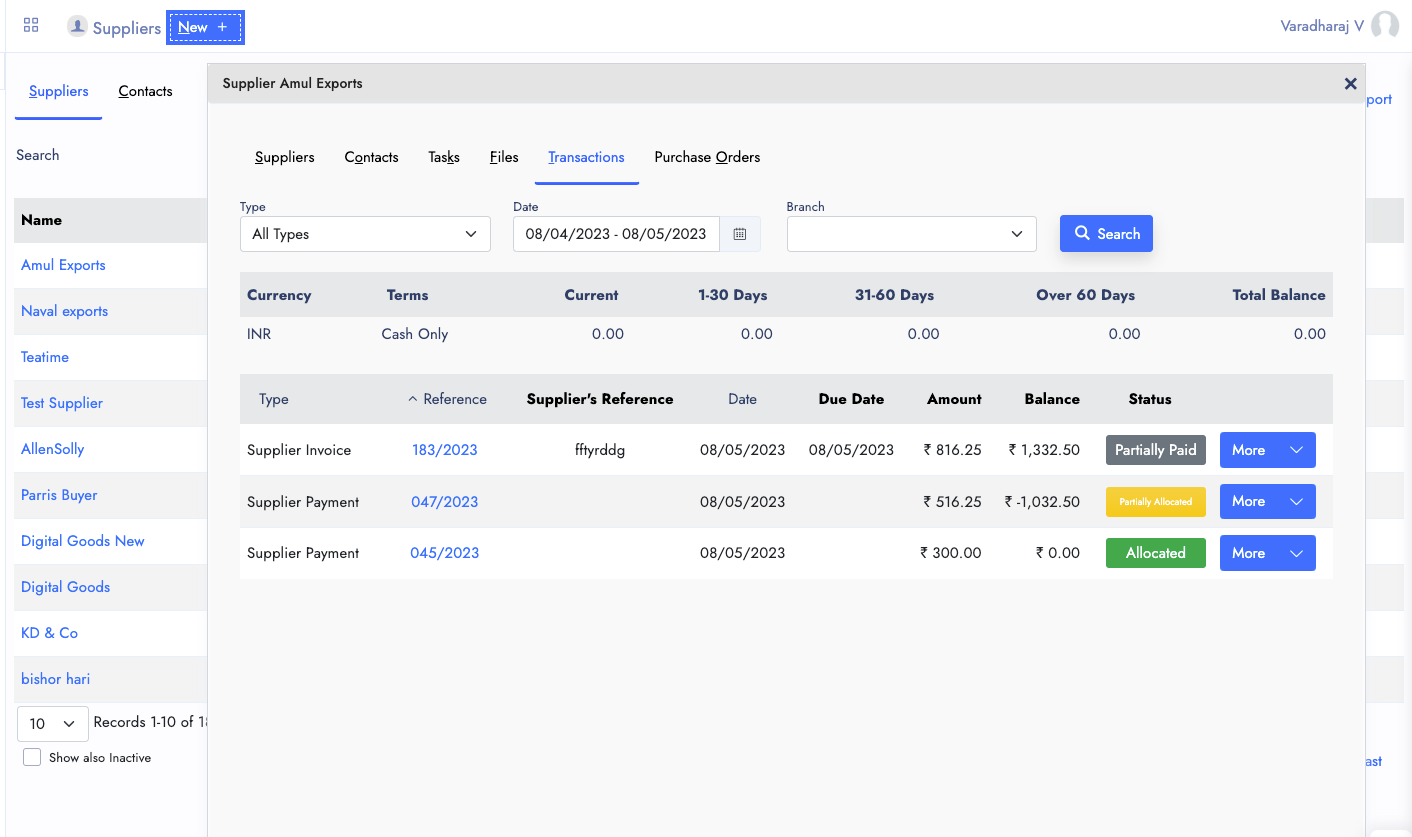Click the balance ₹ -1,032.50
Screen dimensions: 1412x837
(1042, 502)
